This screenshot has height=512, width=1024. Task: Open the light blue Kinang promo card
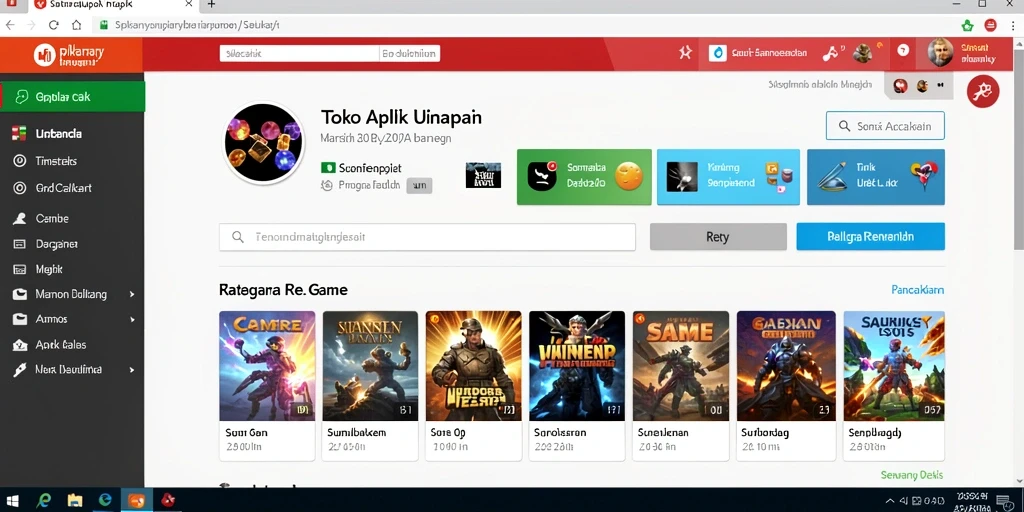pyautogui.click(x=728, y=177)
